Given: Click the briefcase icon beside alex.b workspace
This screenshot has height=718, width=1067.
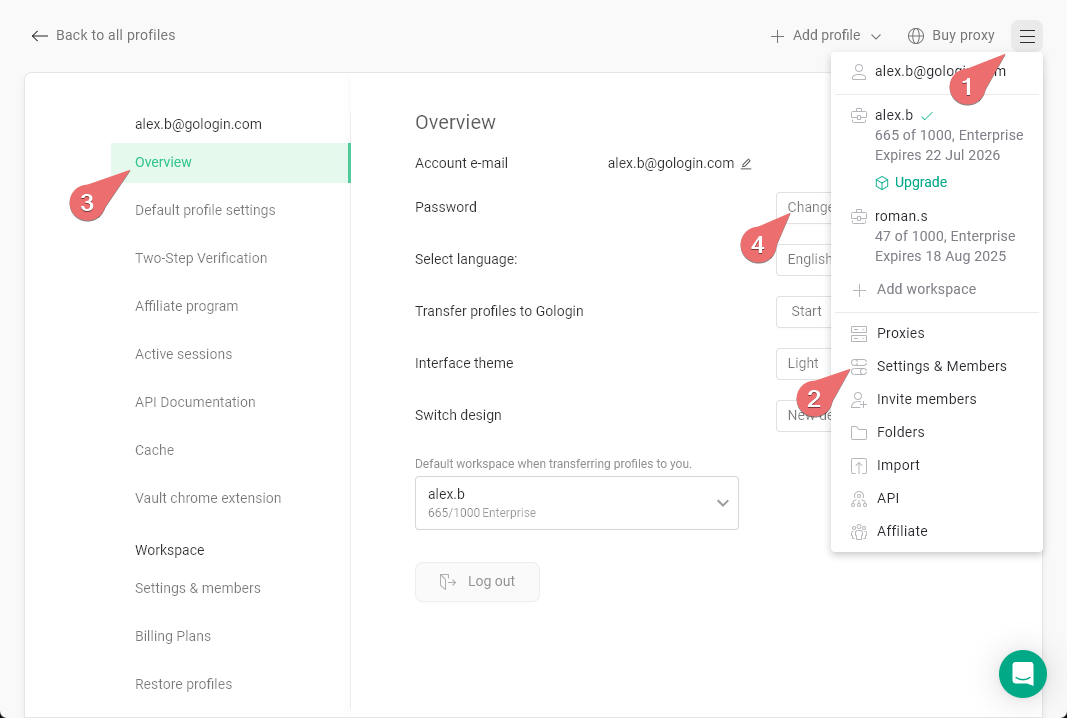Looking at the screenshot, I should [859, 116].
